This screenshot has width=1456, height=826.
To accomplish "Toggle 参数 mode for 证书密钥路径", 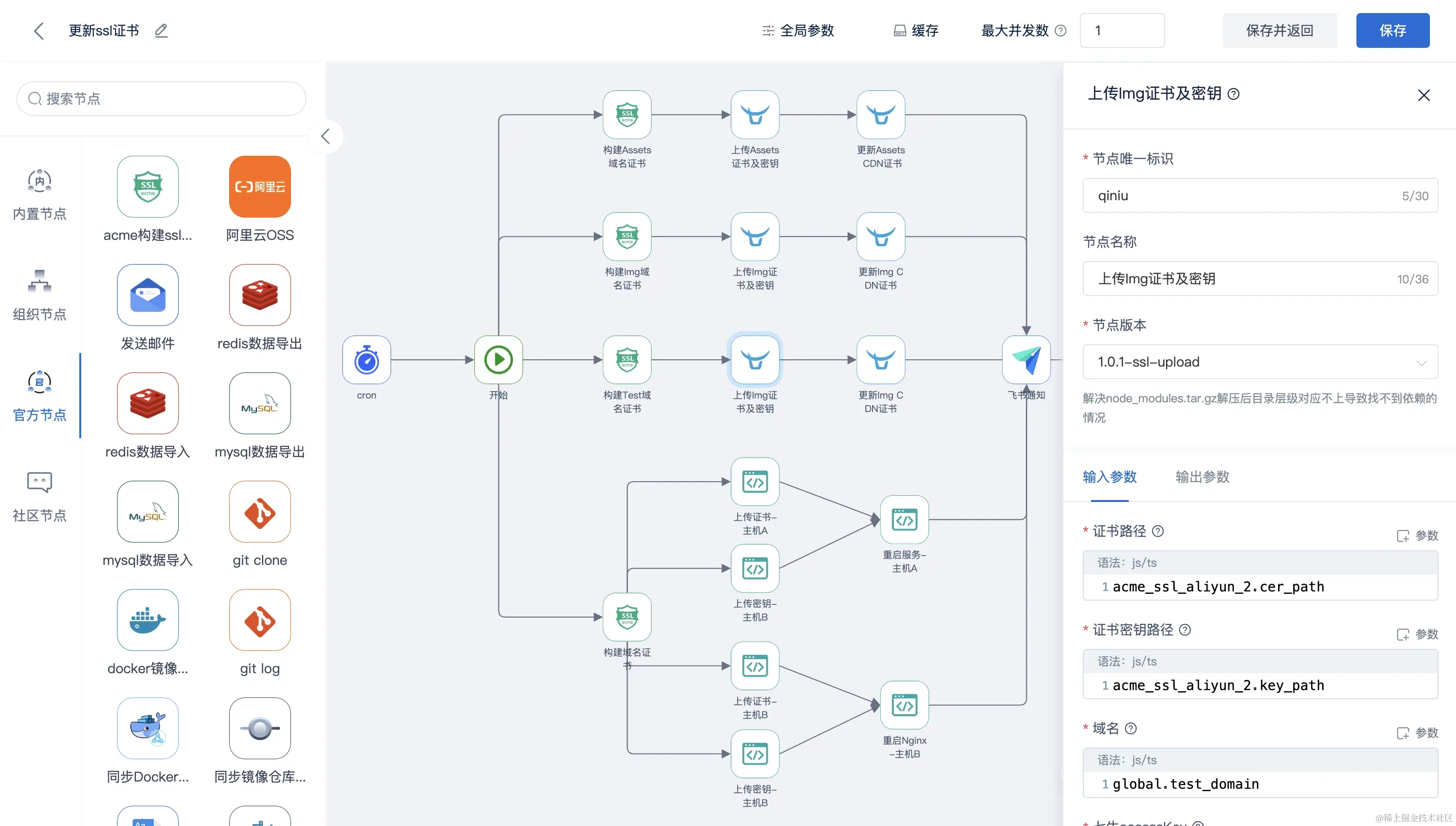I will (x=1417, y=634).
